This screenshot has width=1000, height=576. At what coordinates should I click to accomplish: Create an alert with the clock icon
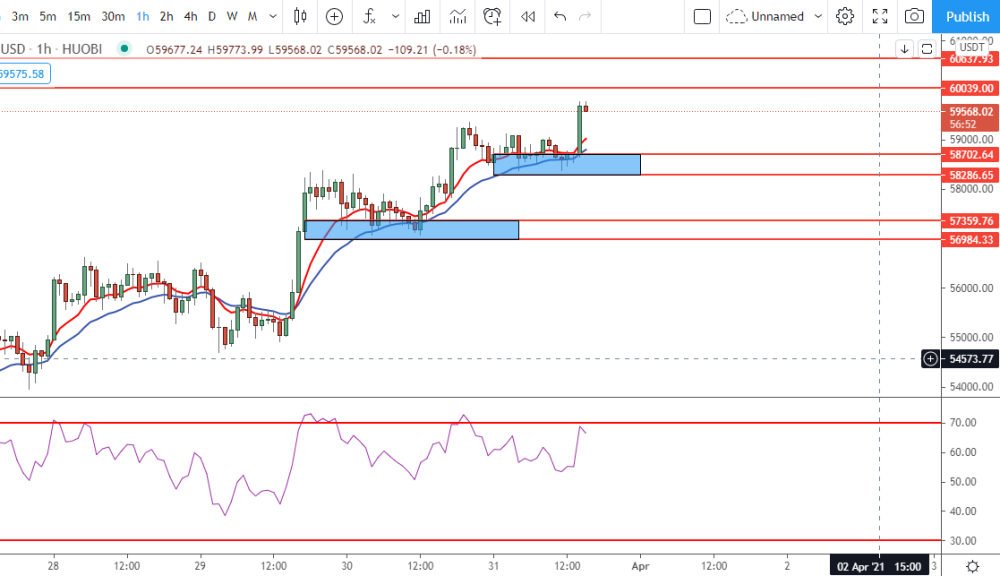pos(492,17)
